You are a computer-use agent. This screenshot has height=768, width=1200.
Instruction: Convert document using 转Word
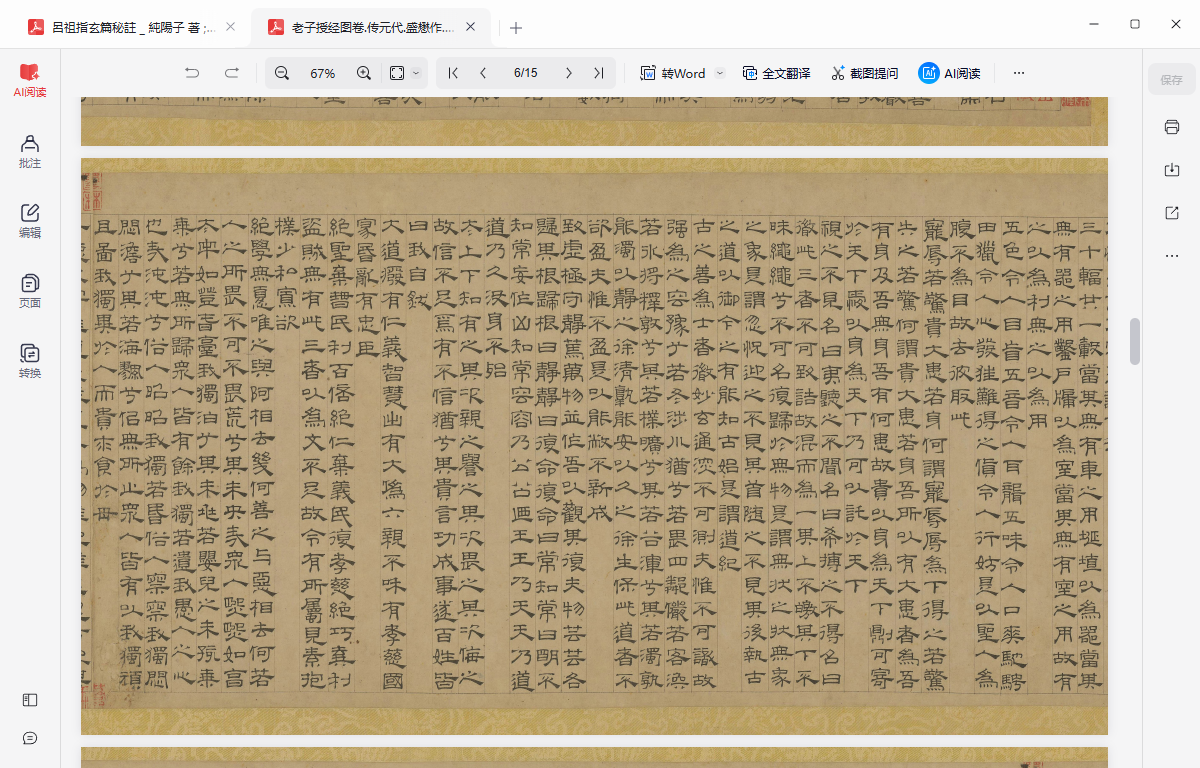(x=673, y=73)
